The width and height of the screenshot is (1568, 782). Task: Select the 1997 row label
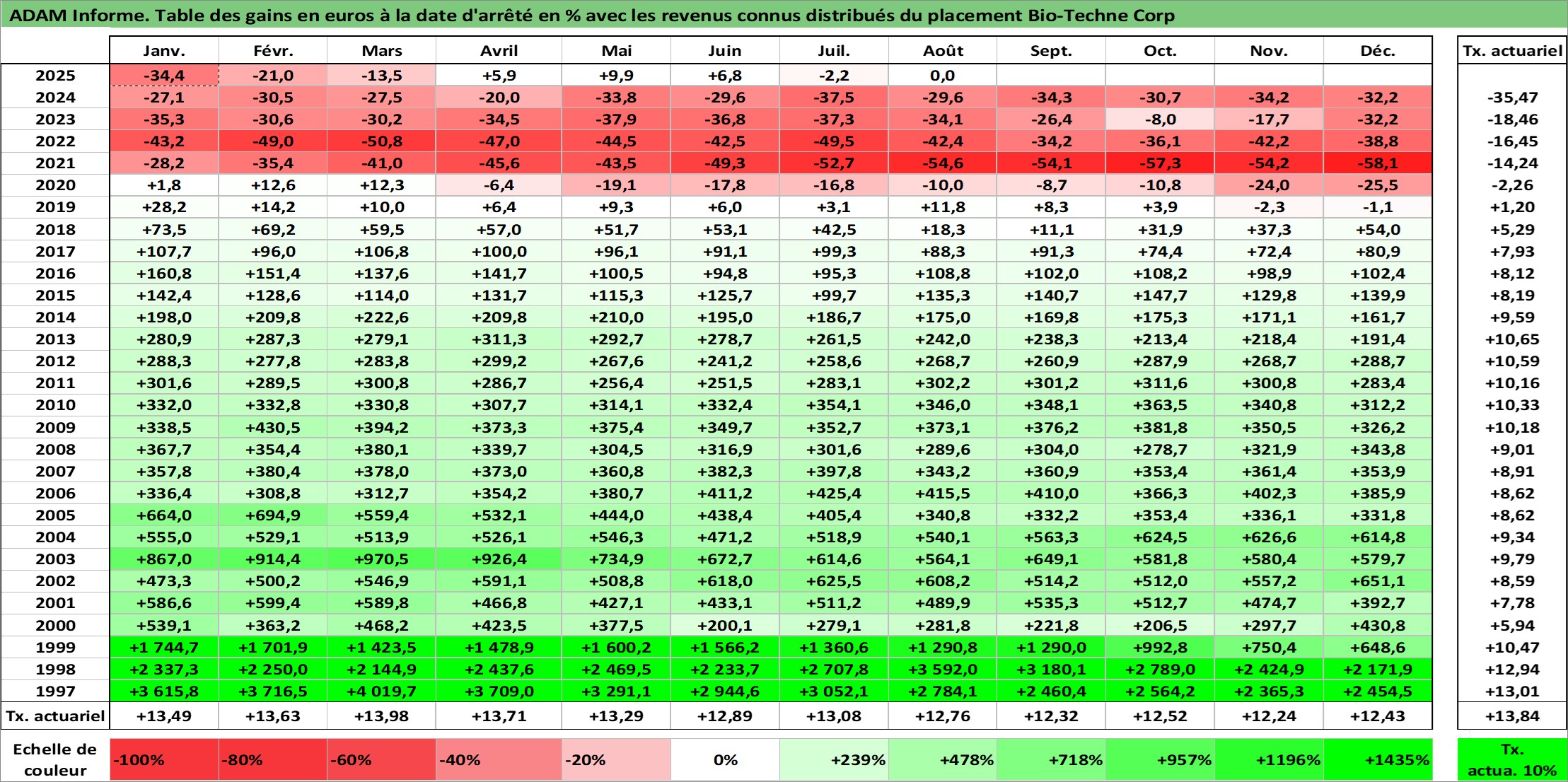[x=55, y=691]
